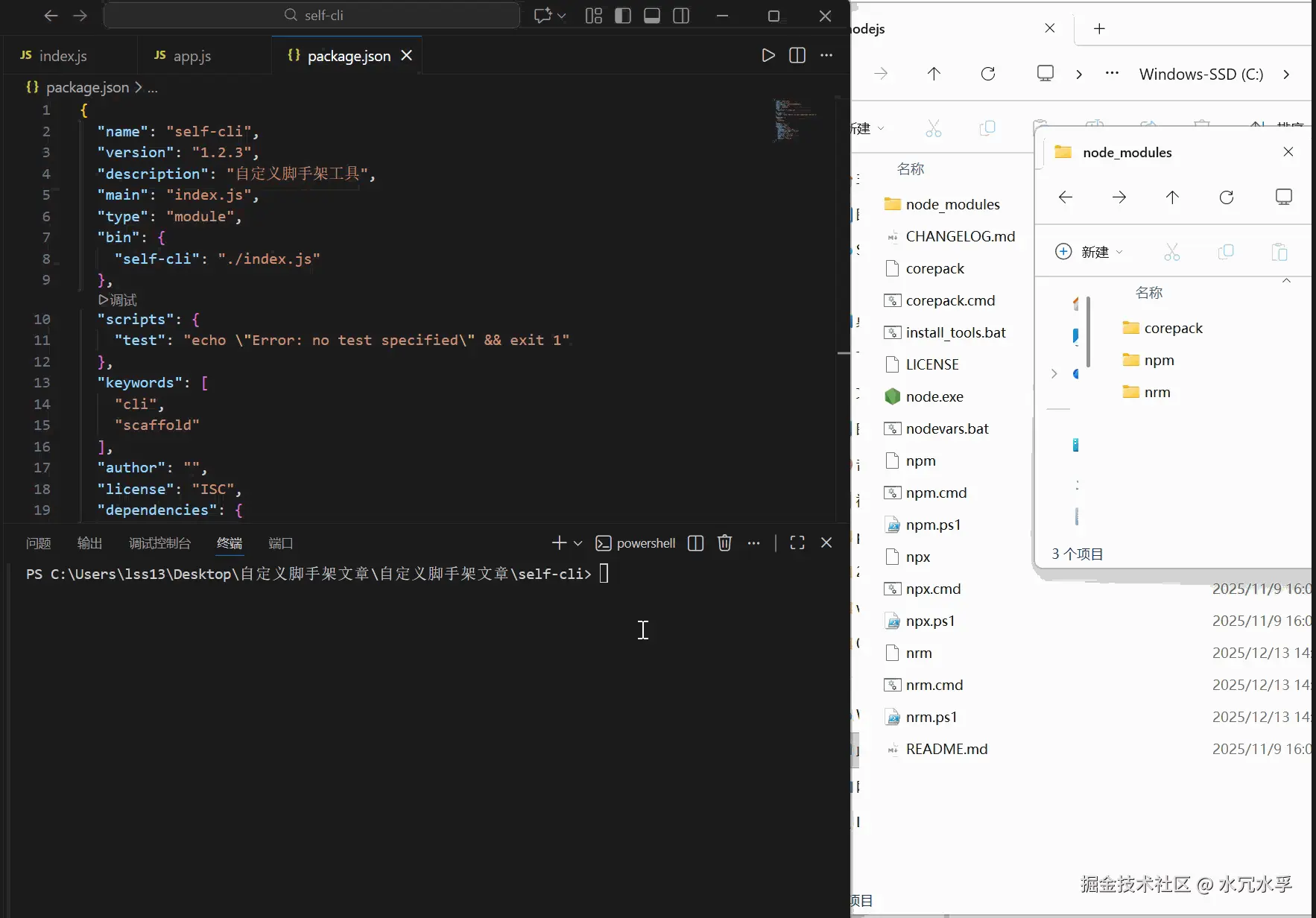Screen dimensions: 1316x918
Task: Click the Customize Layout icon in title bar
Action: click(594, 16)
